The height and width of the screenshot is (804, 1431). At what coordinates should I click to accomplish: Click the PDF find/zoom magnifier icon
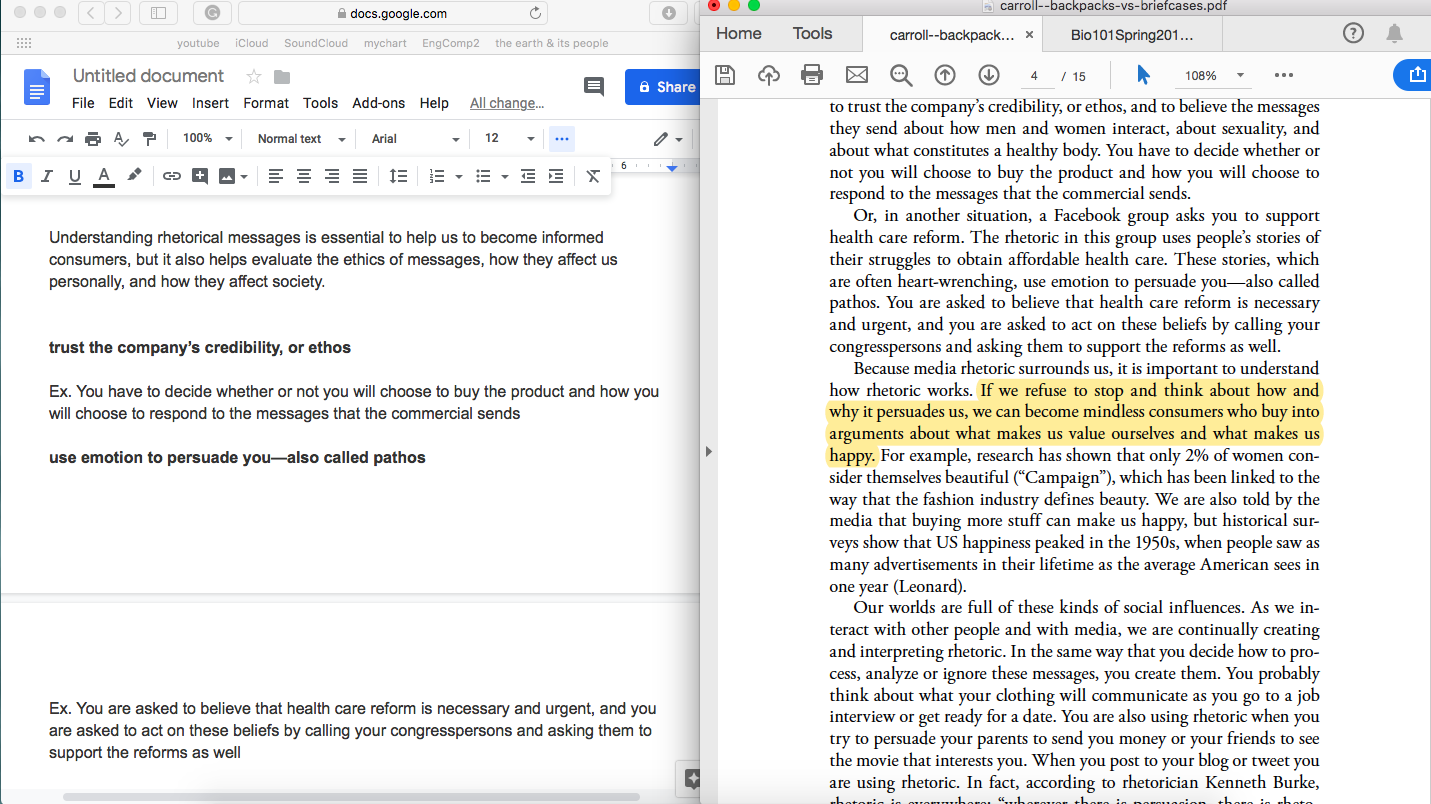click(x=901, y=75)
